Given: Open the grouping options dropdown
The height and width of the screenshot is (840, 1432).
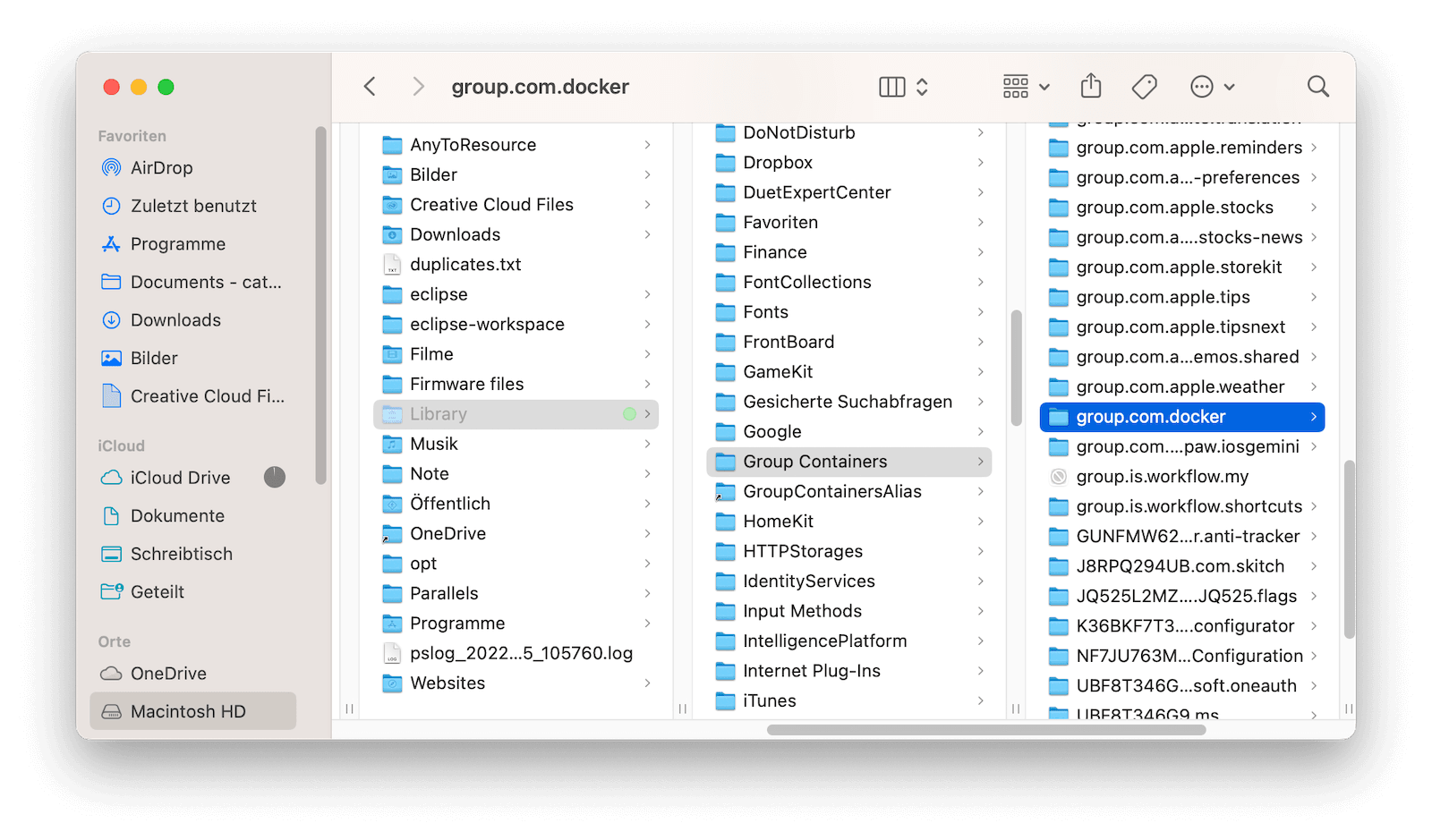Looking at the screenshot, I should 1026,87.
